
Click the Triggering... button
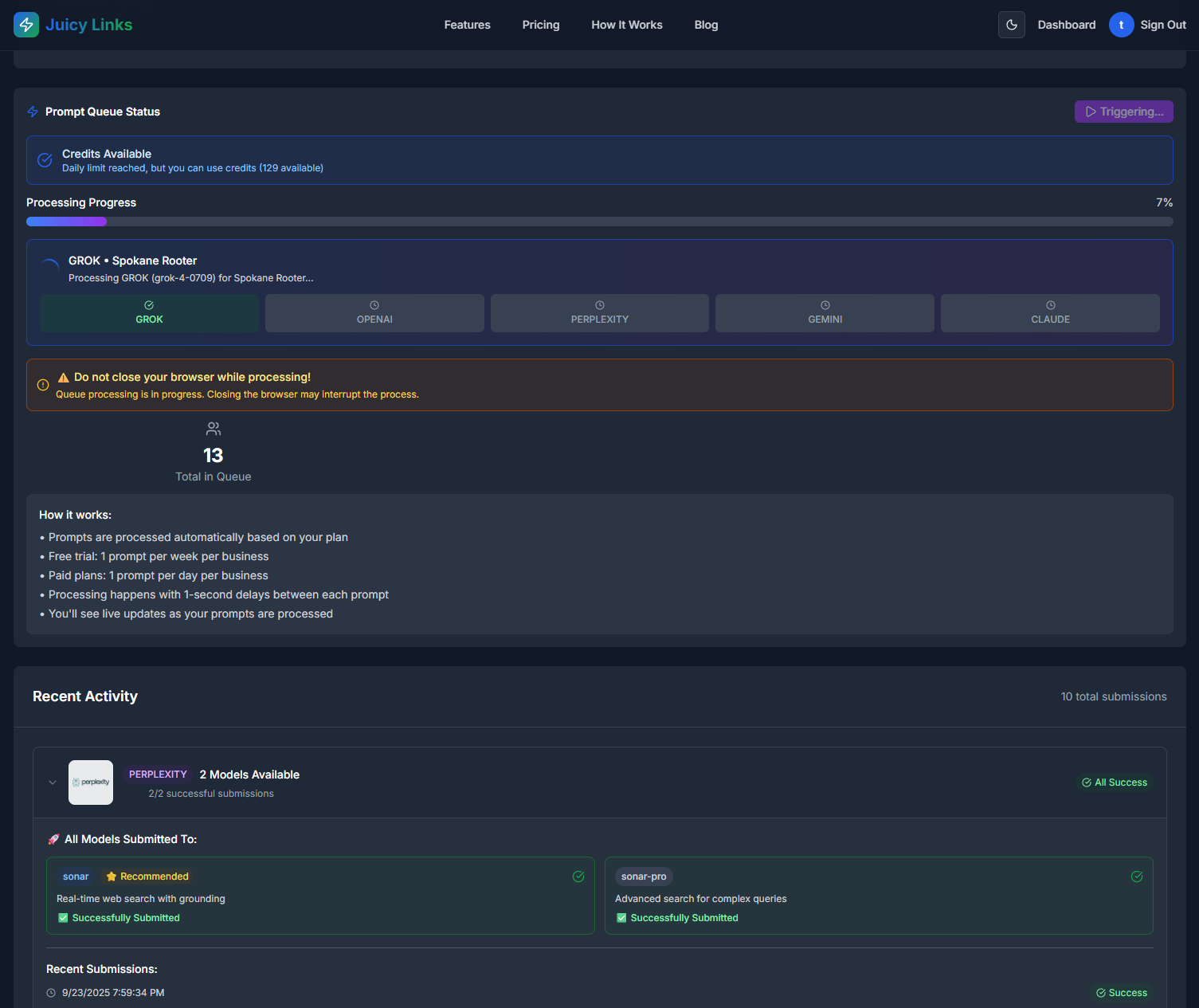click(1124, 112)
